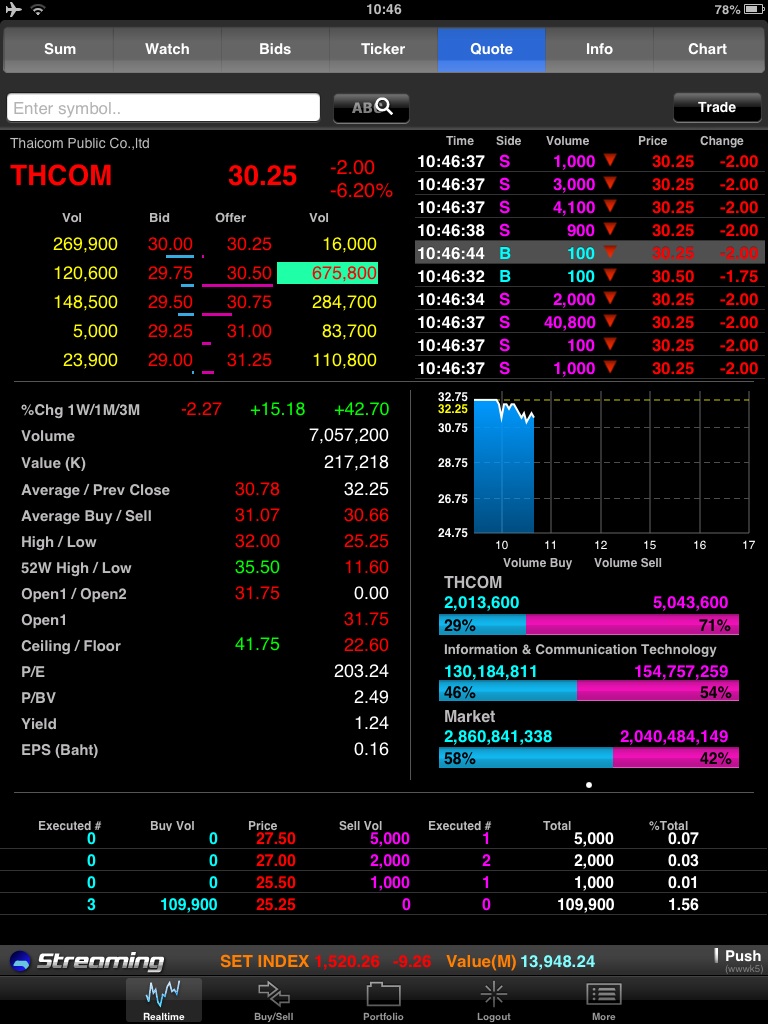Go to the Ticker tab
Viewport: 768px width, 1024px height.
point(383,49)
